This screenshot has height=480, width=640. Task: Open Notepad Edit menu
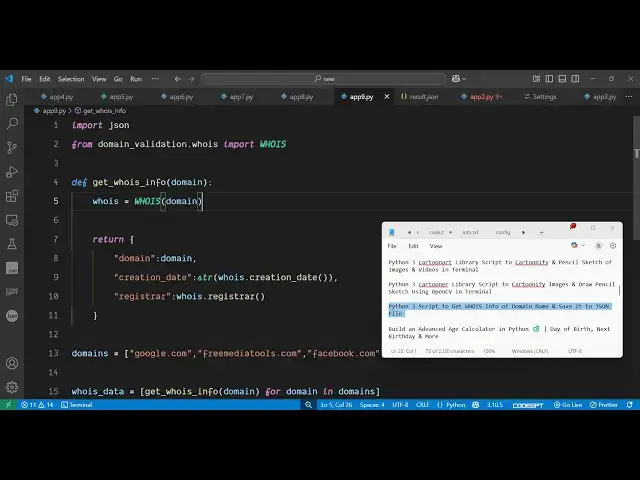[413, 246]
